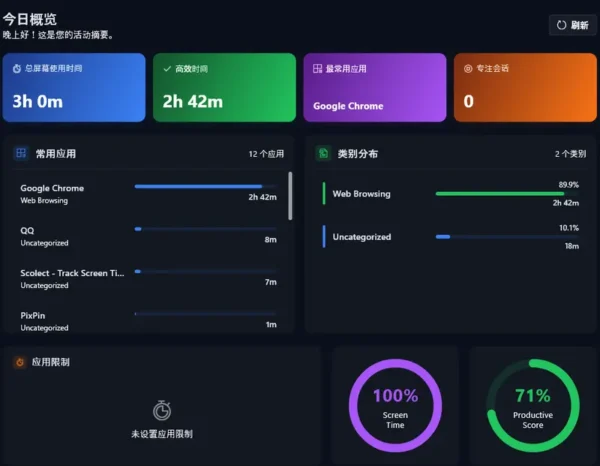
Task: Click the 12 个应用 count text
Action: tap(266, 154)
